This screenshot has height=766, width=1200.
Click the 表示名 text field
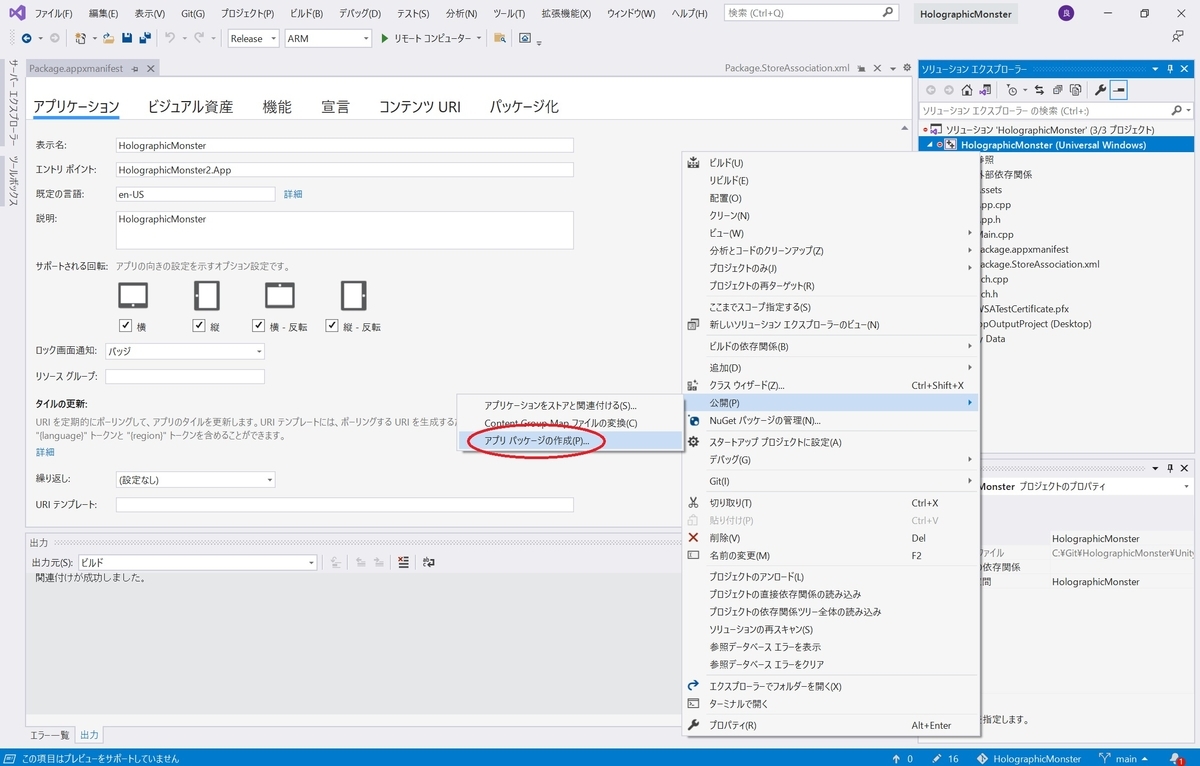pos(345,145)
